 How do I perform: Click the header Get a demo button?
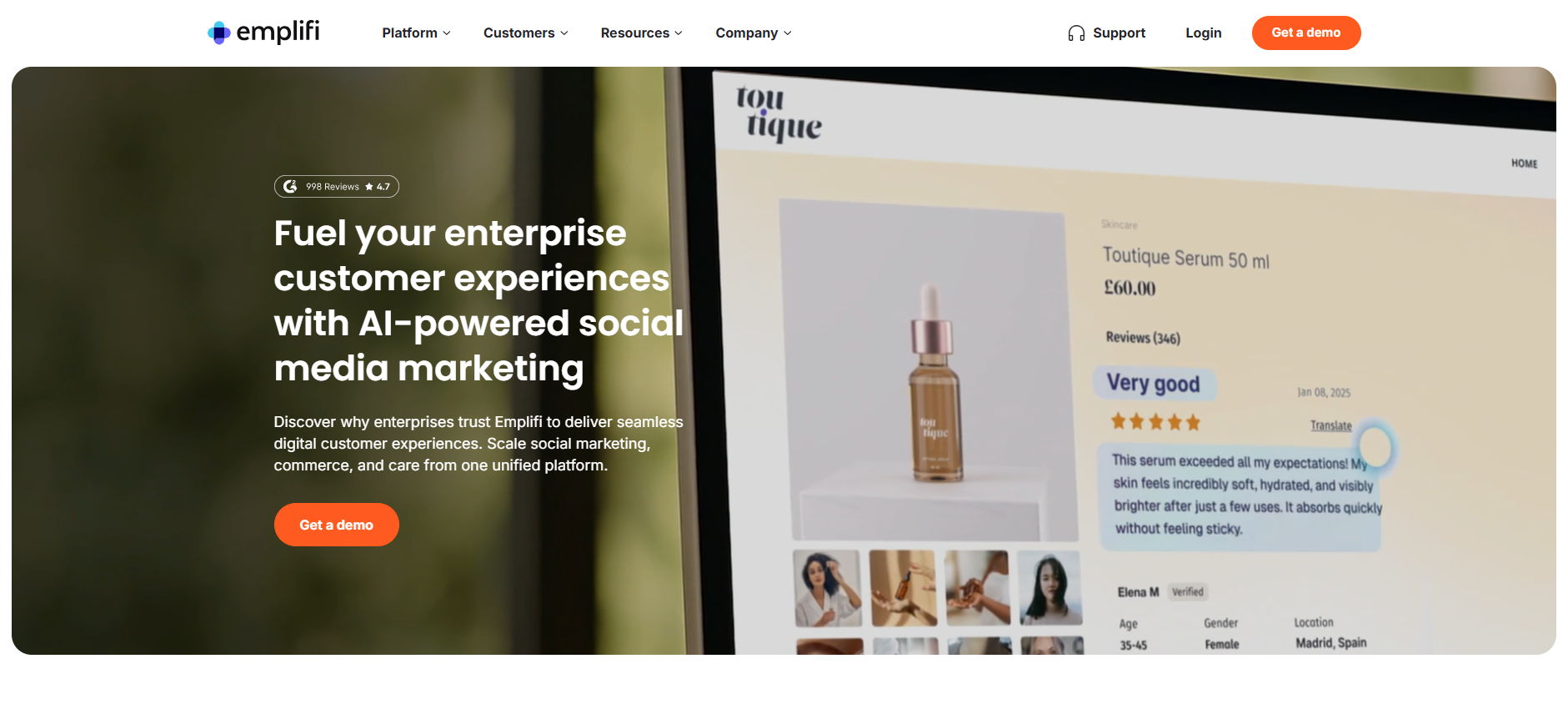[x=1306, y=33]
